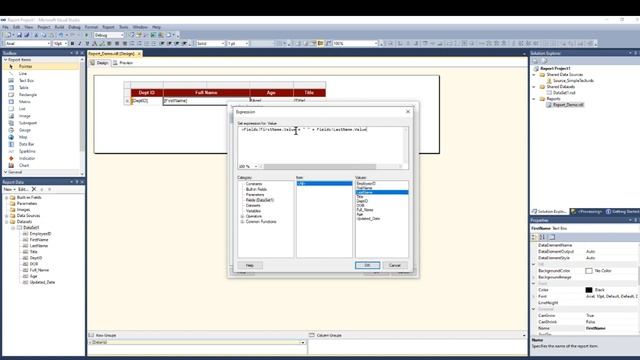
Task: Select Updated_Date field in Report Data
Action: (x=42, y=282)
